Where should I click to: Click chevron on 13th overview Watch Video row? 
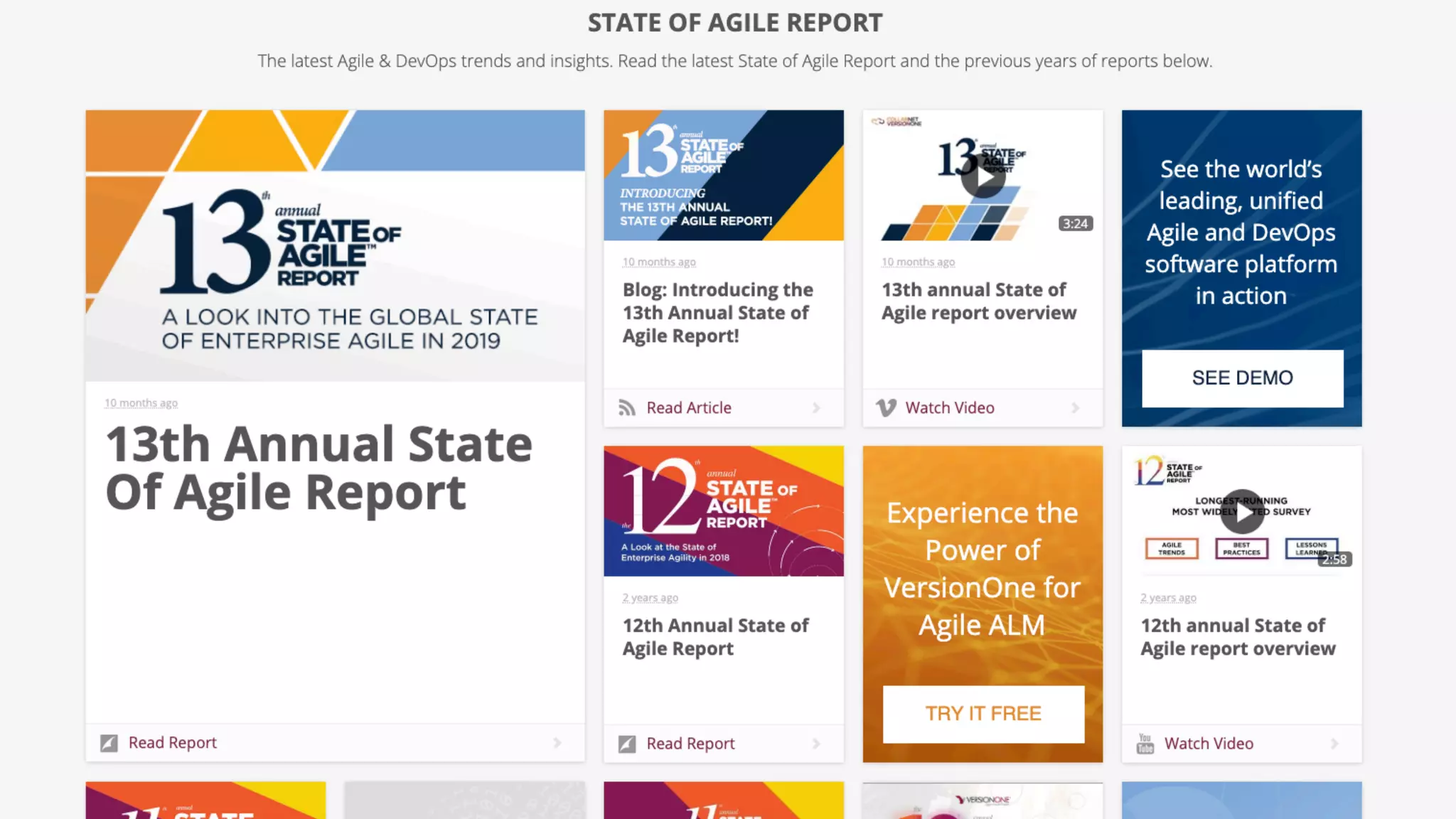[x=1075, y=408]
